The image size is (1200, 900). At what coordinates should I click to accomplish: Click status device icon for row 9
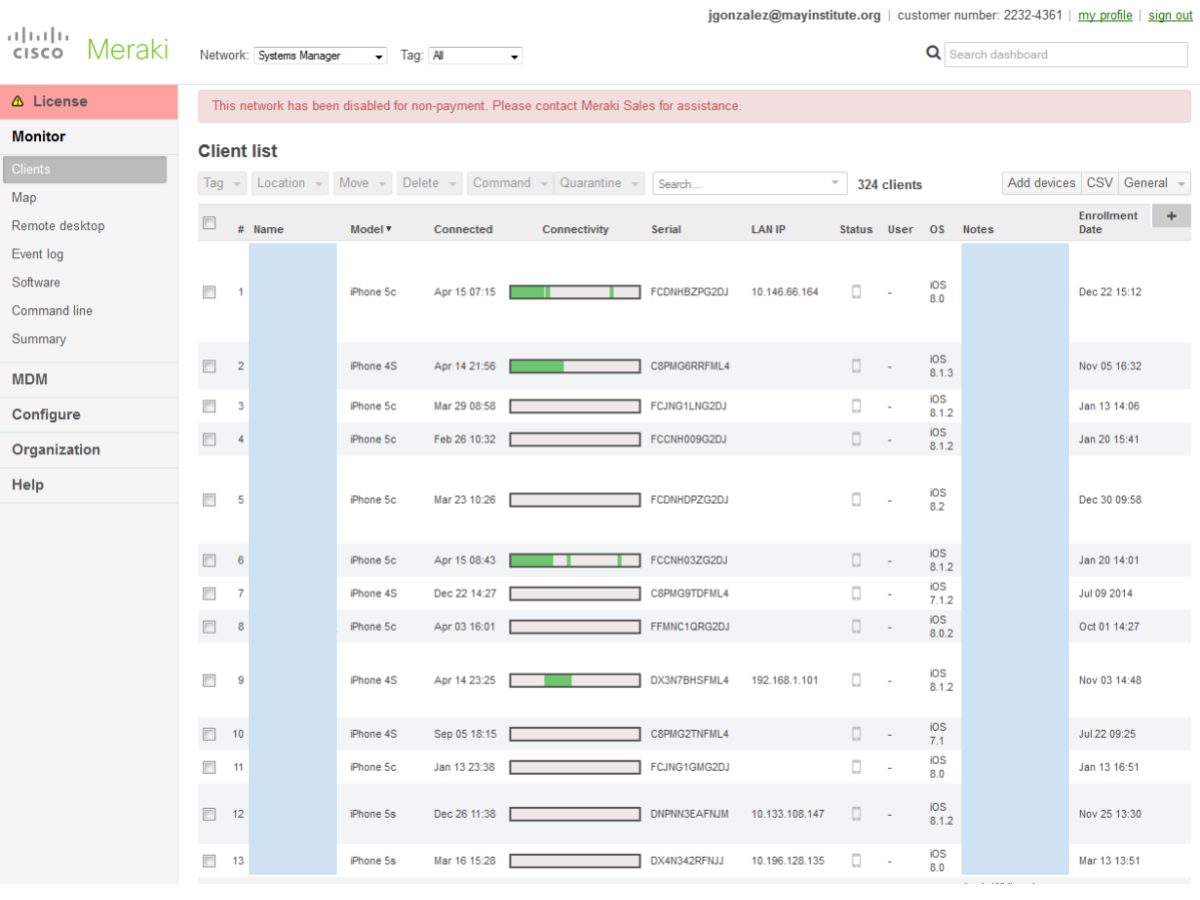coord(856,680)
